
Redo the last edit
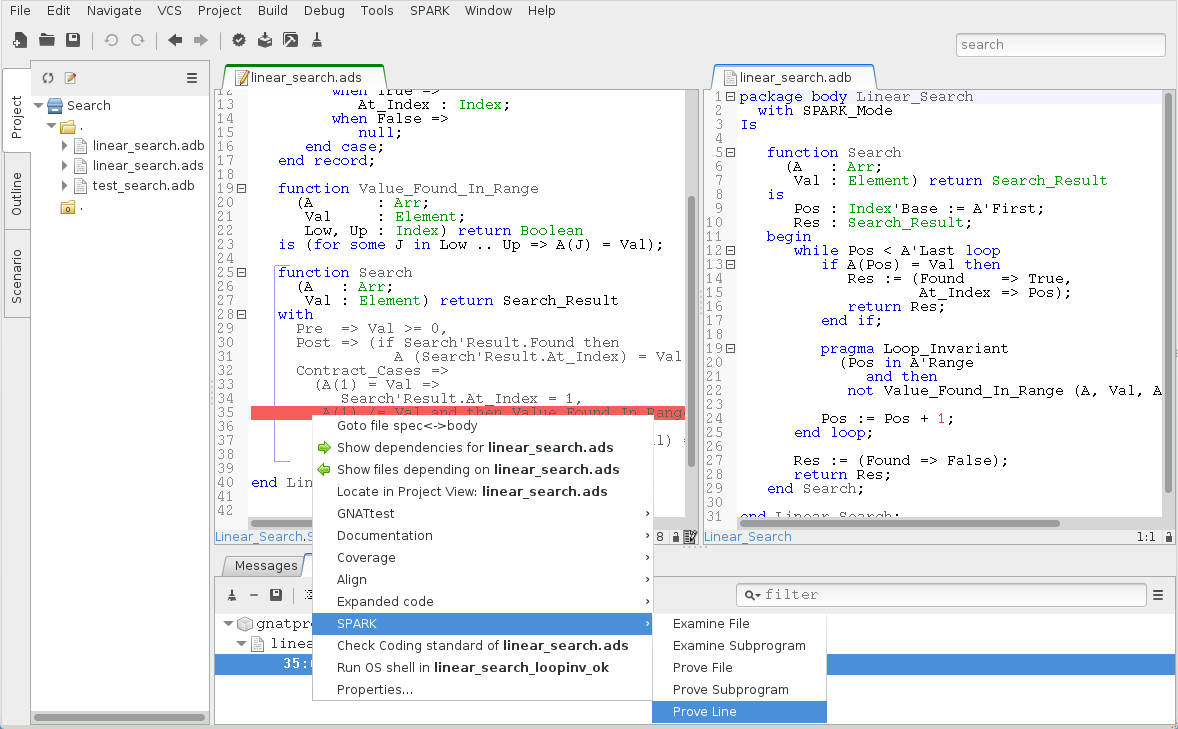(137, 40)
